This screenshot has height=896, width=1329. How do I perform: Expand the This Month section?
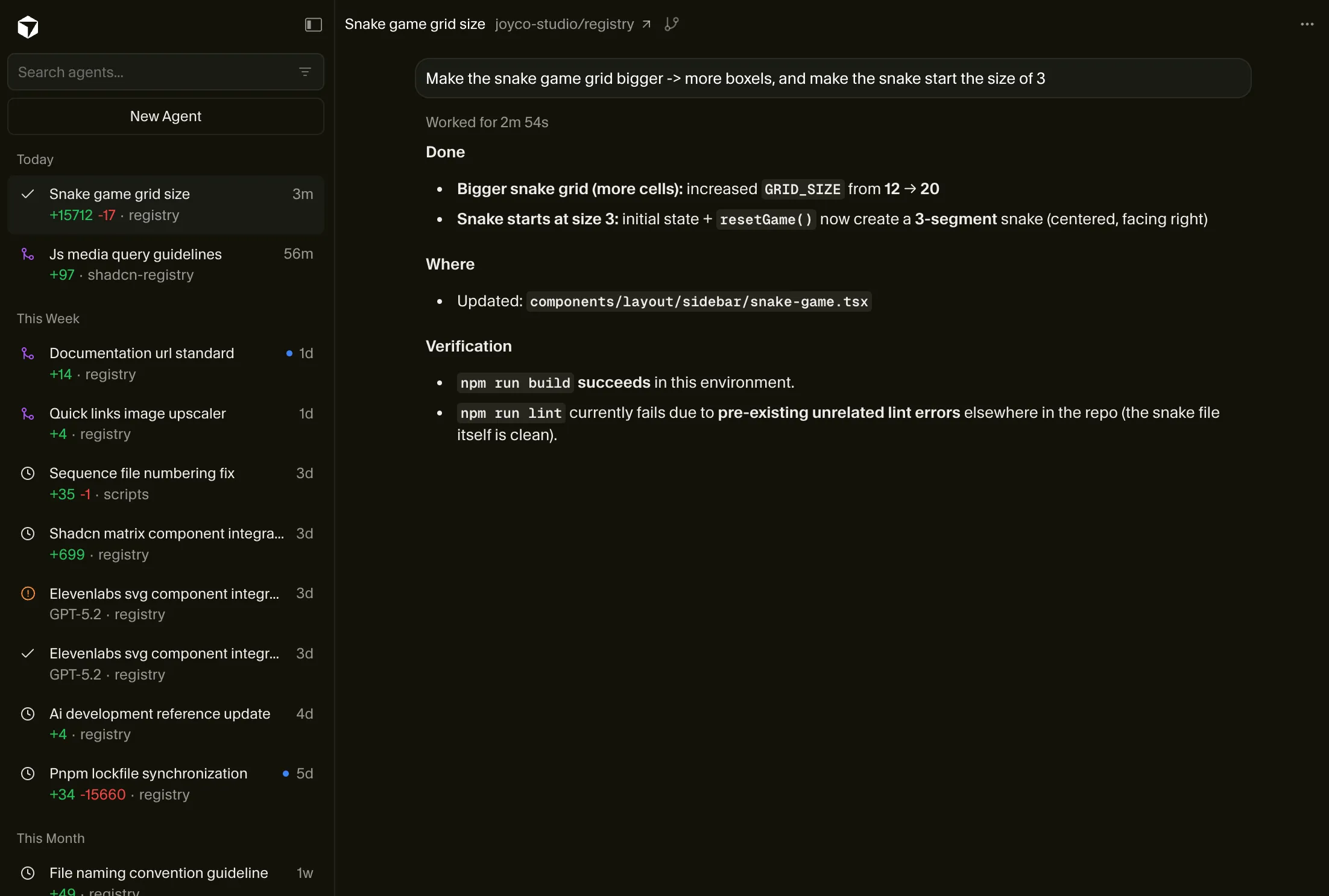pos(51,838)
